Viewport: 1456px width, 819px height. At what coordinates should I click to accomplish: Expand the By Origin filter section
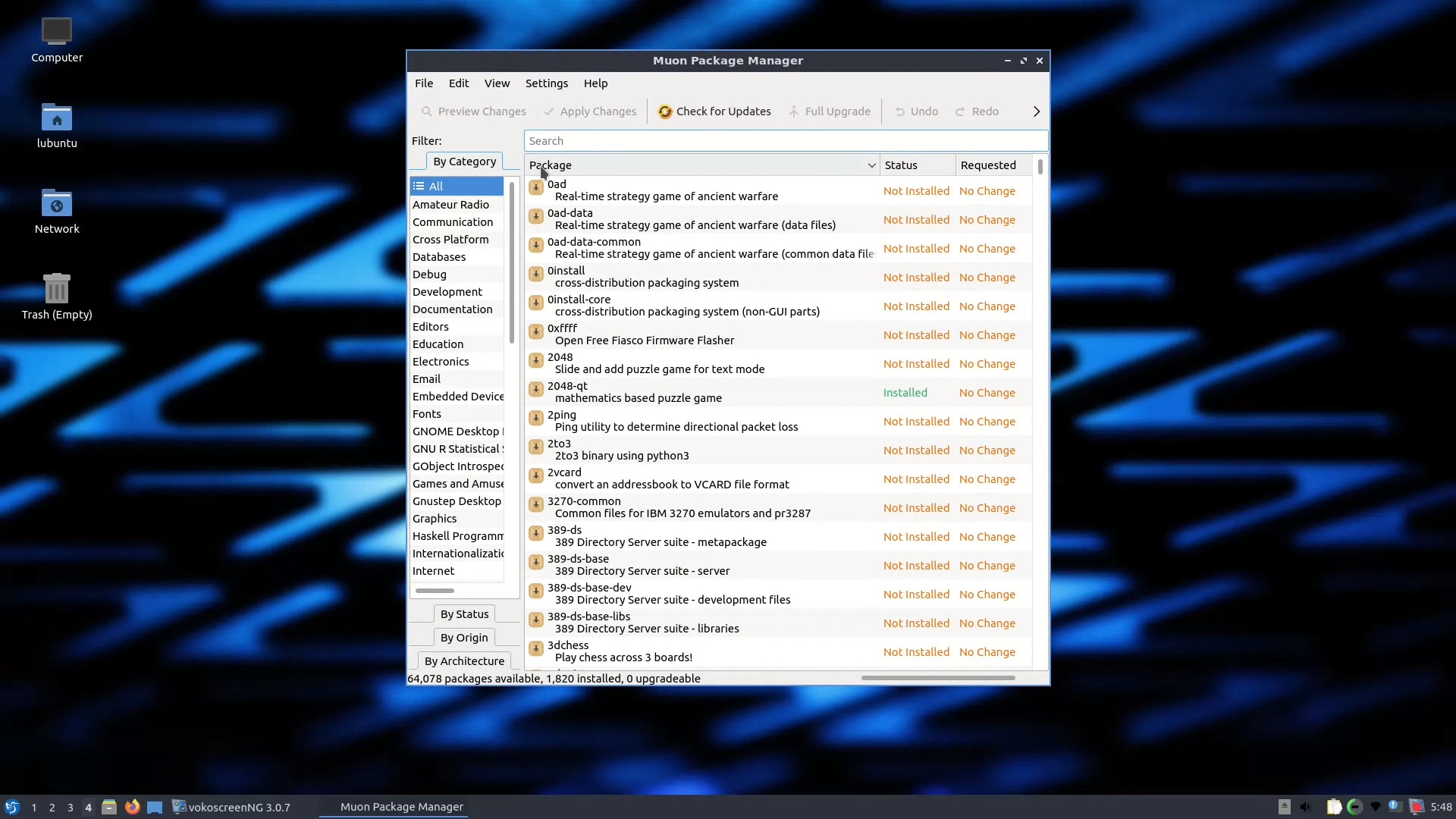464,638
